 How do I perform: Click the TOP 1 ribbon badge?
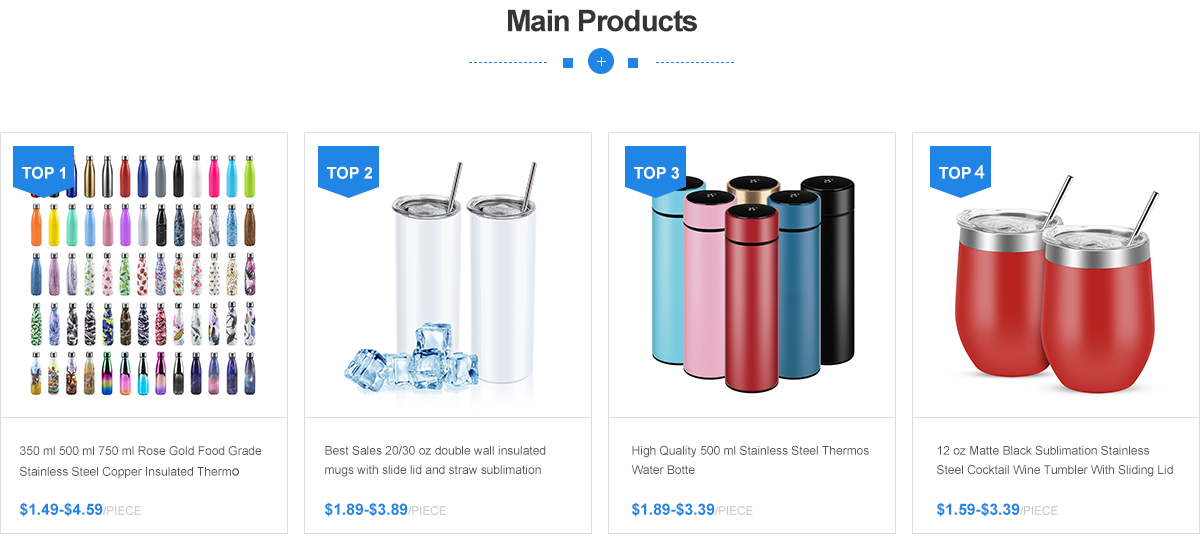pos(44,171)
